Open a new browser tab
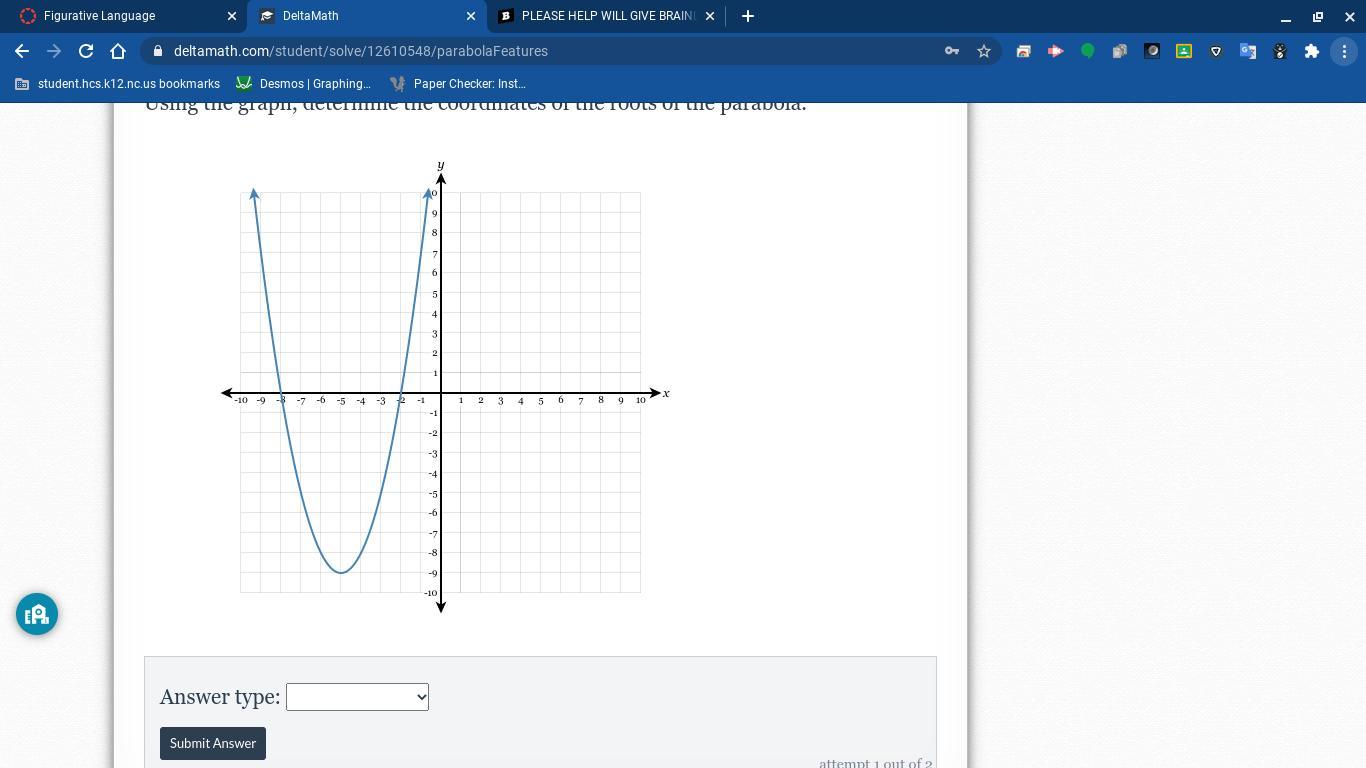 click(748, 16)
